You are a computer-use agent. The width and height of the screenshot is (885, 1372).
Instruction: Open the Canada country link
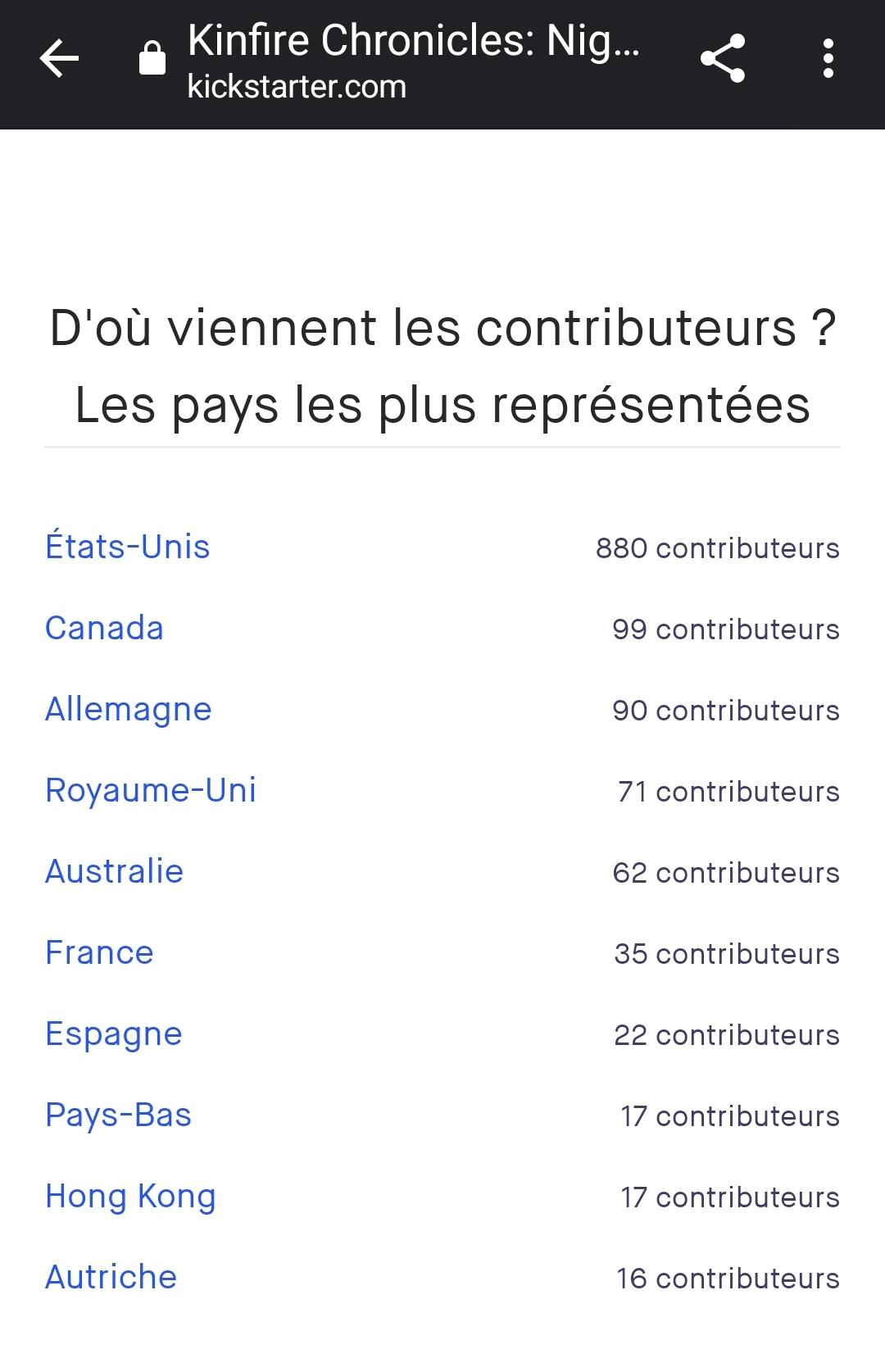pyautogui.click(x=105, y=628)
